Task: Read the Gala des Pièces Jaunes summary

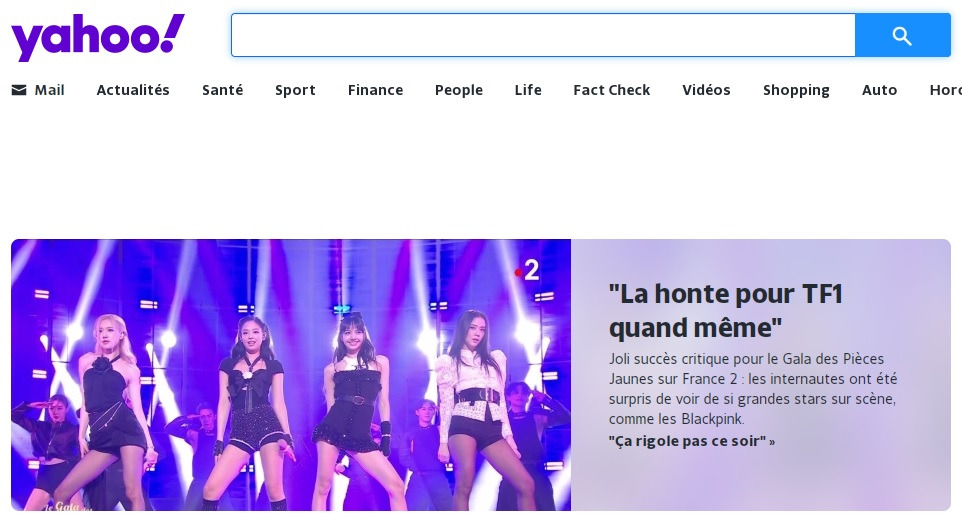Action: coord(753,389)
